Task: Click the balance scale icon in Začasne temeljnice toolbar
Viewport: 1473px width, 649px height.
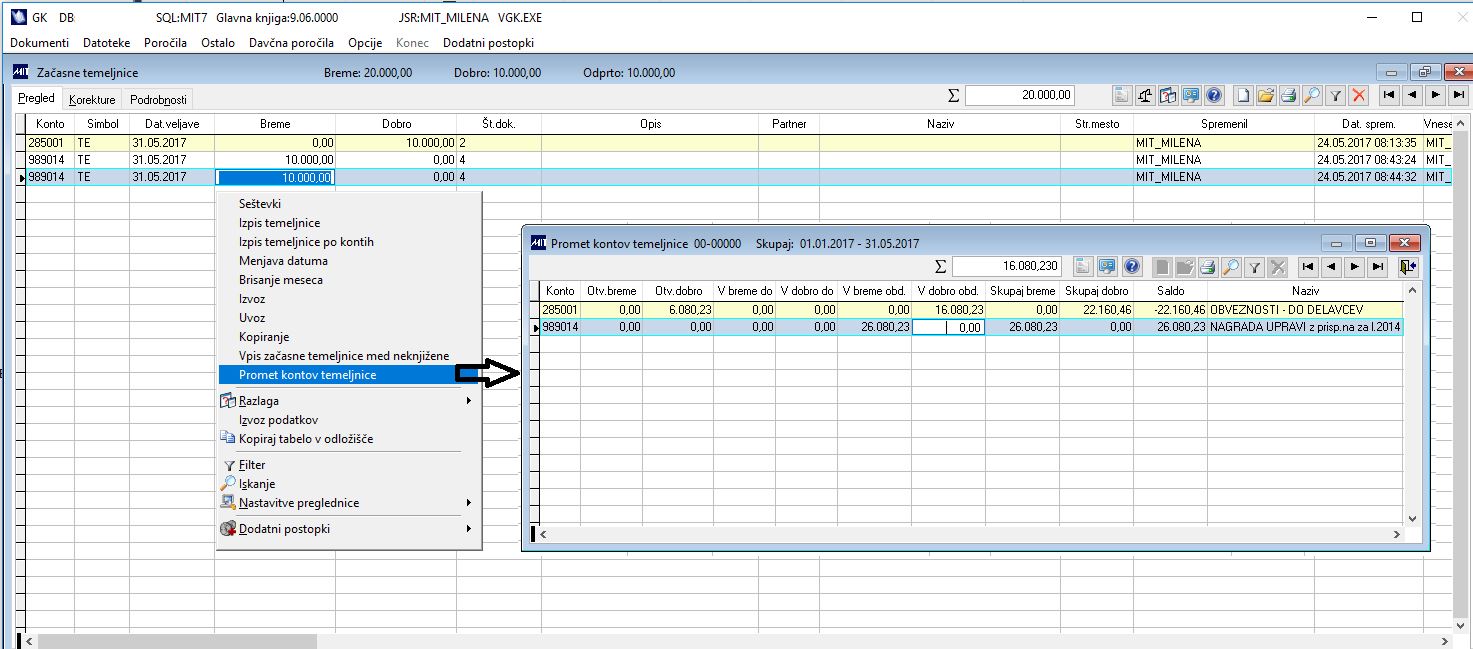Action: click(1145, 96)
